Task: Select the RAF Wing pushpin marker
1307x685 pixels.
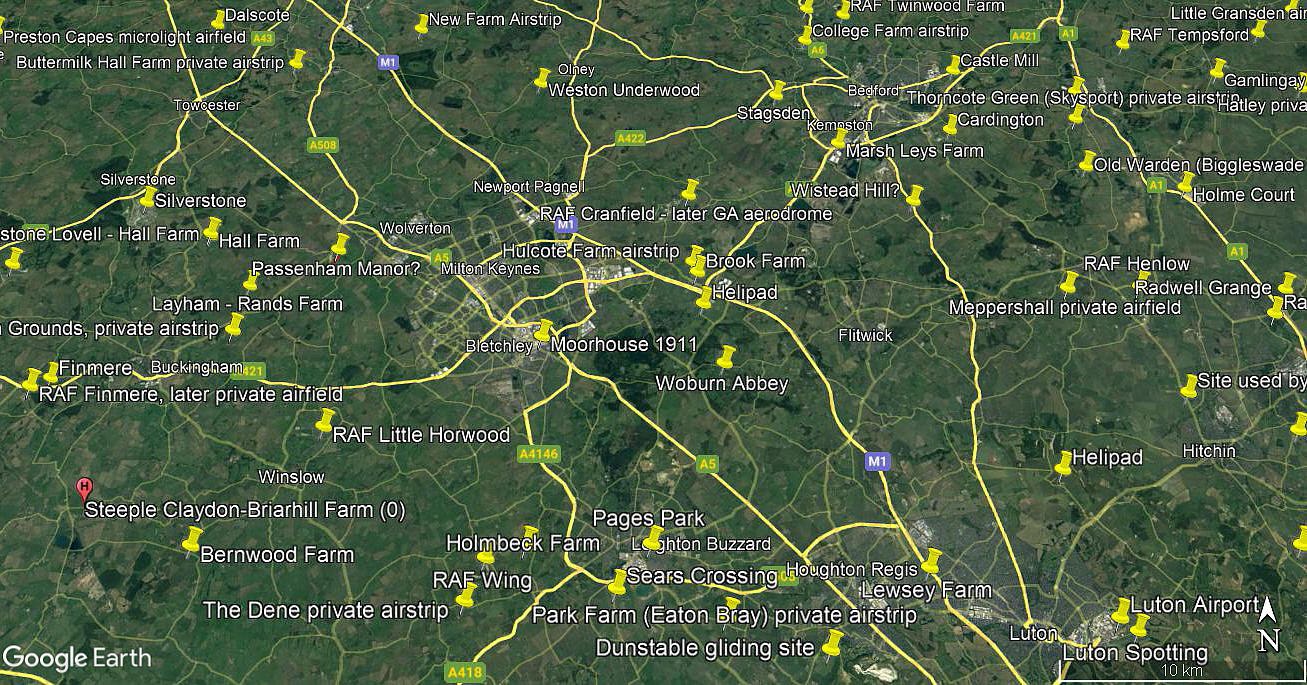Action: pos(465,596)
